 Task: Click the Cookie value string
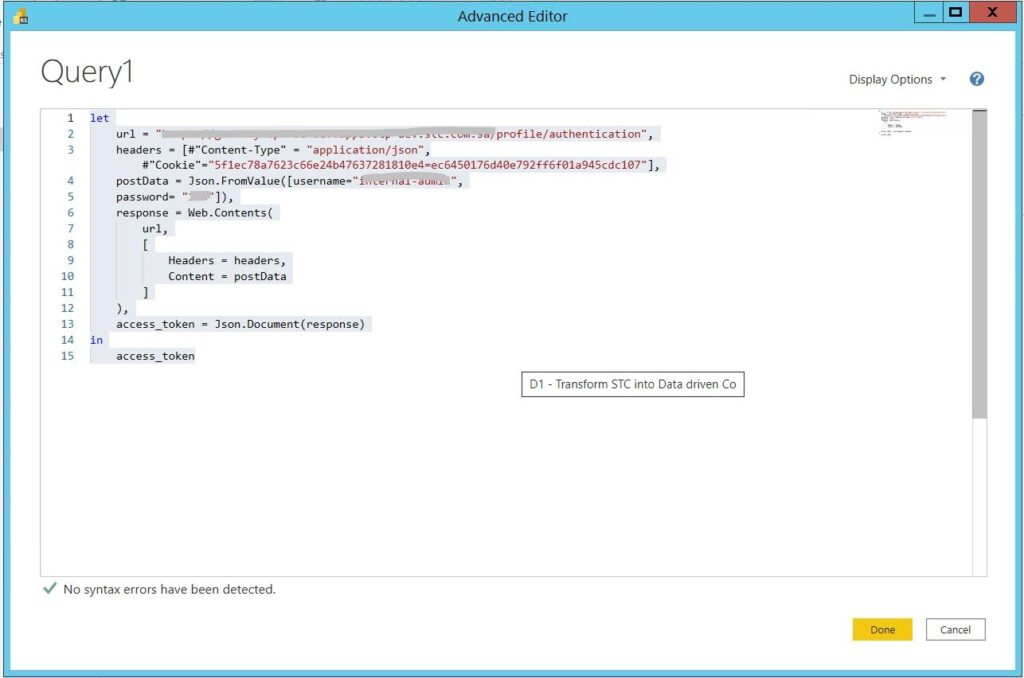430,165
